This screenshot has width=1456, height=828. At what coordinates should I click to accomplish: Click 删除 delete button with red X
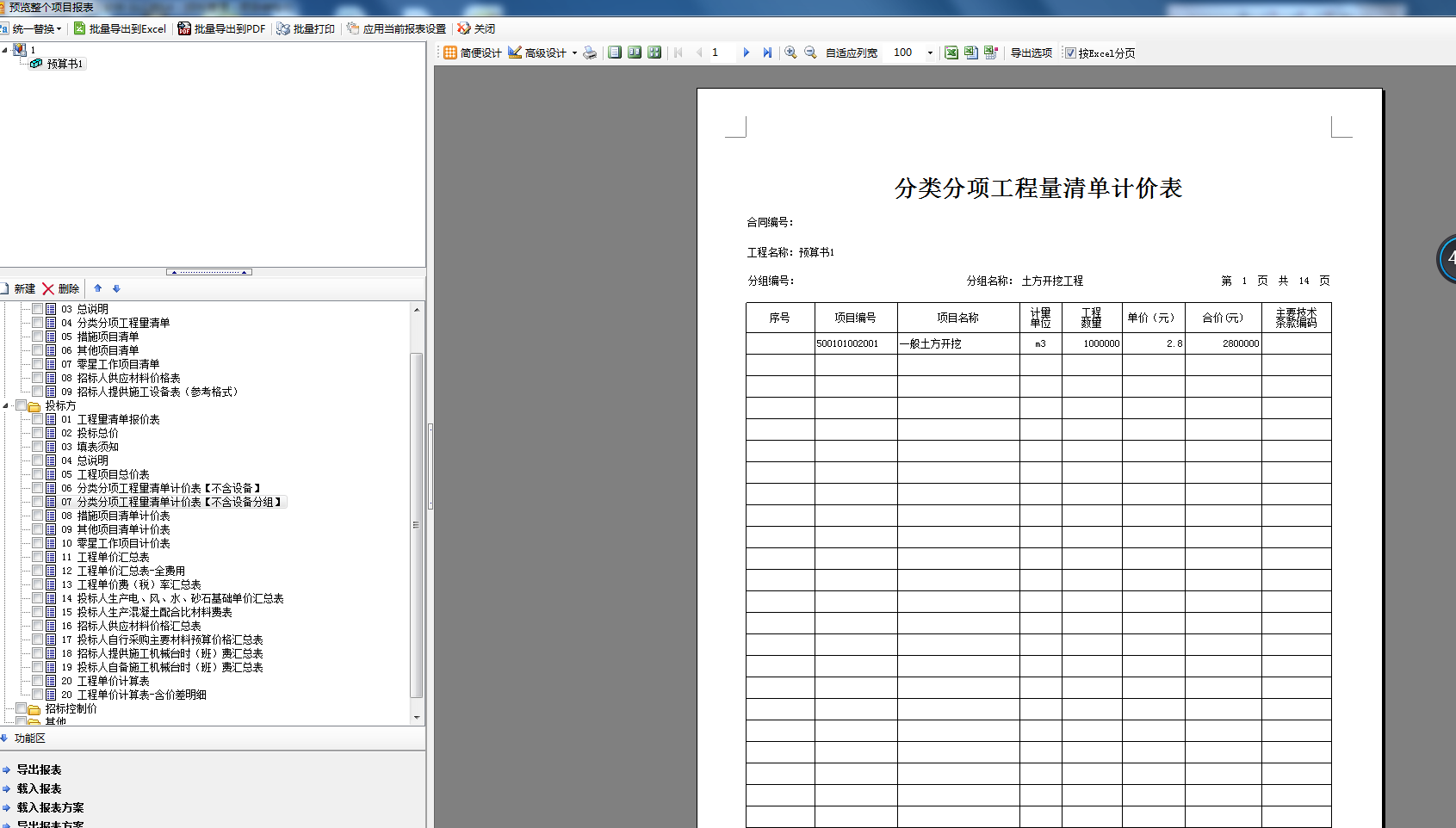coord(61,289)
